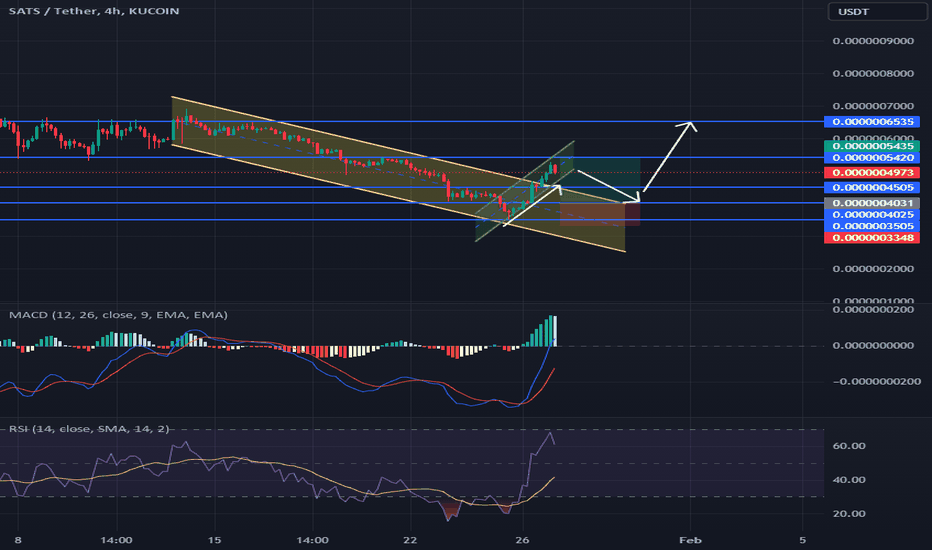Click the 15 date label on time axis
The image size is (932, 550).
point(214,540)
